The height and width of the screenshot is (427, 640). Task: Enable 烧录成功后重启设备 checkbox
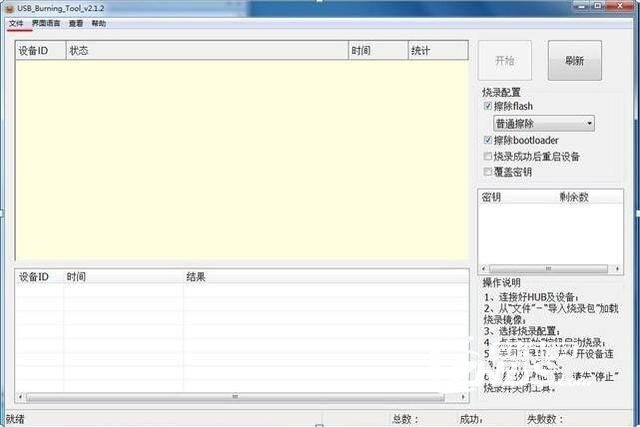[487, 156]
